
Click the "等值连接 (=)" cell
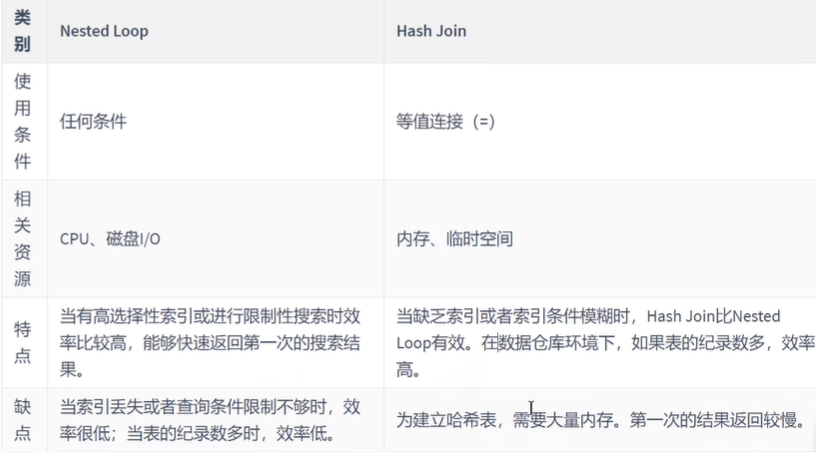click(x=446, y=121)
